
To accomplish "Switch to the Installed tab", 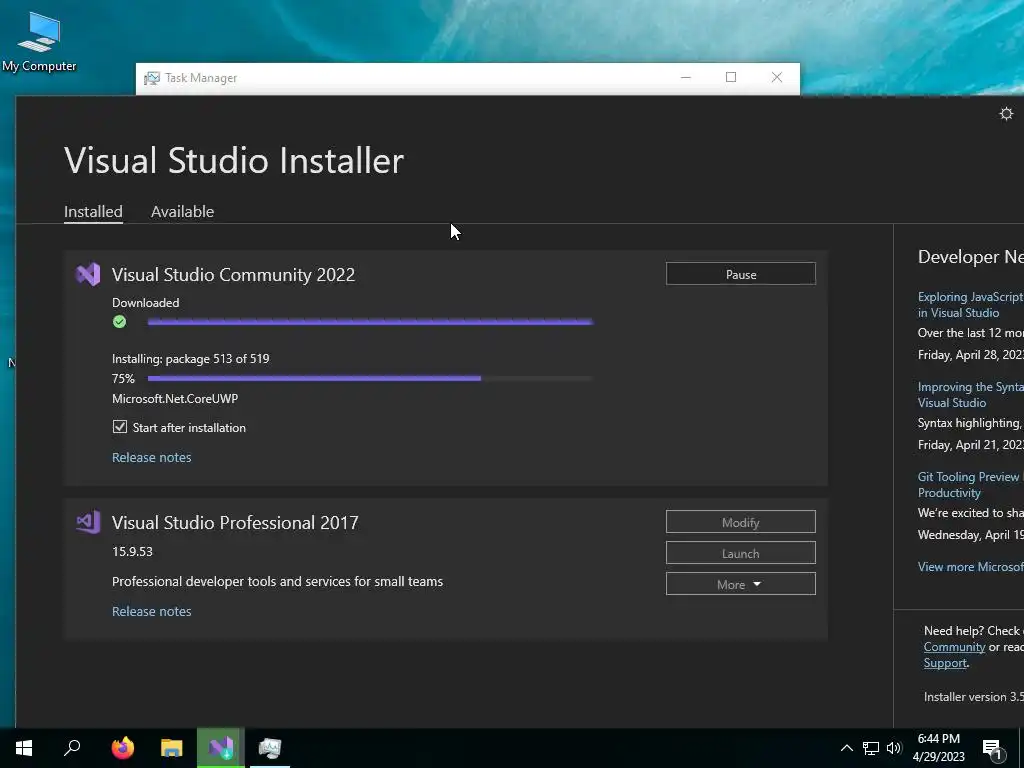I will click(93, 212).
